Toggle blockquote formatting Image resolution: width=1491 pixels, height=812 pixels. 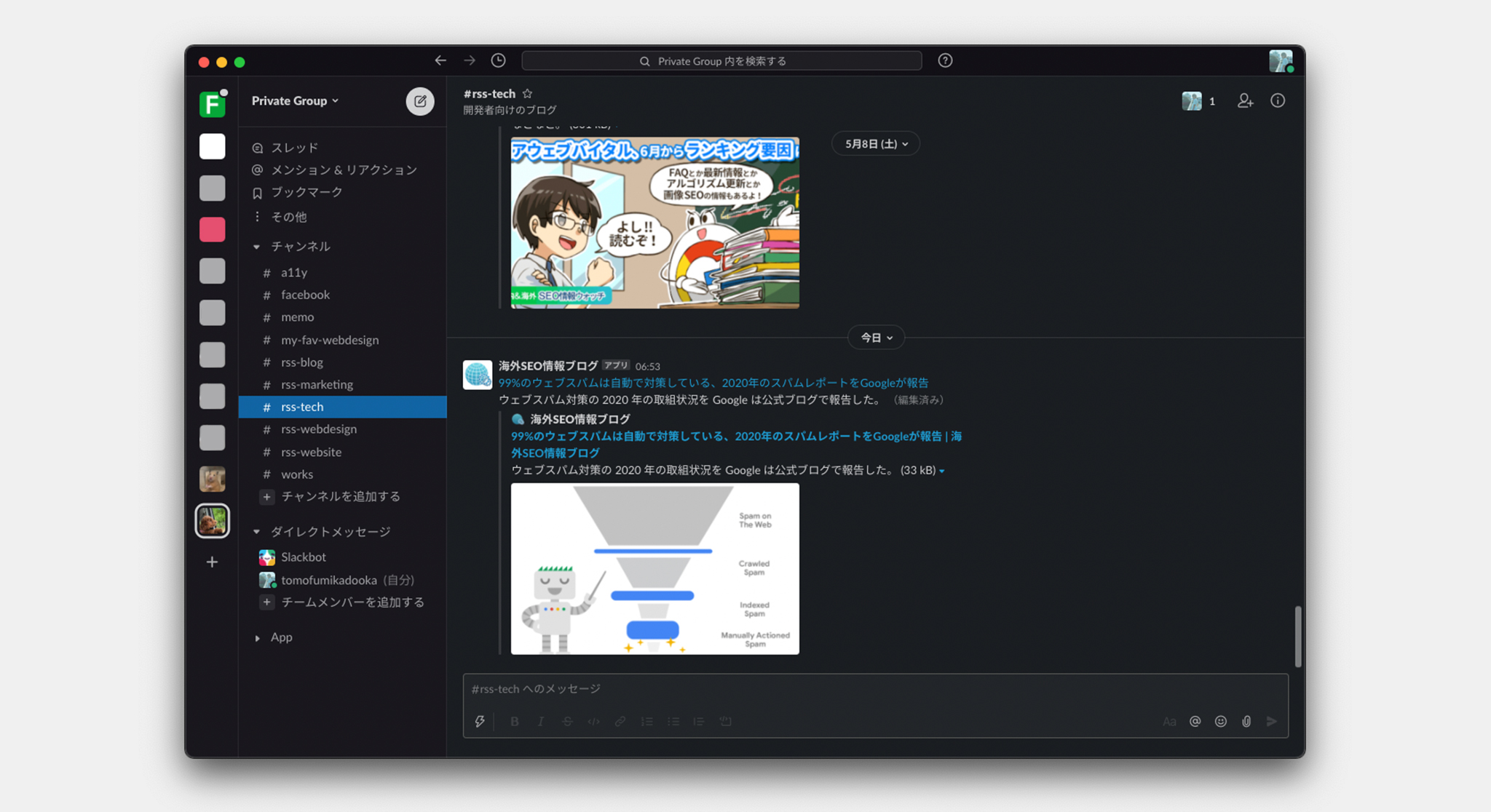[x=699, y=721]
